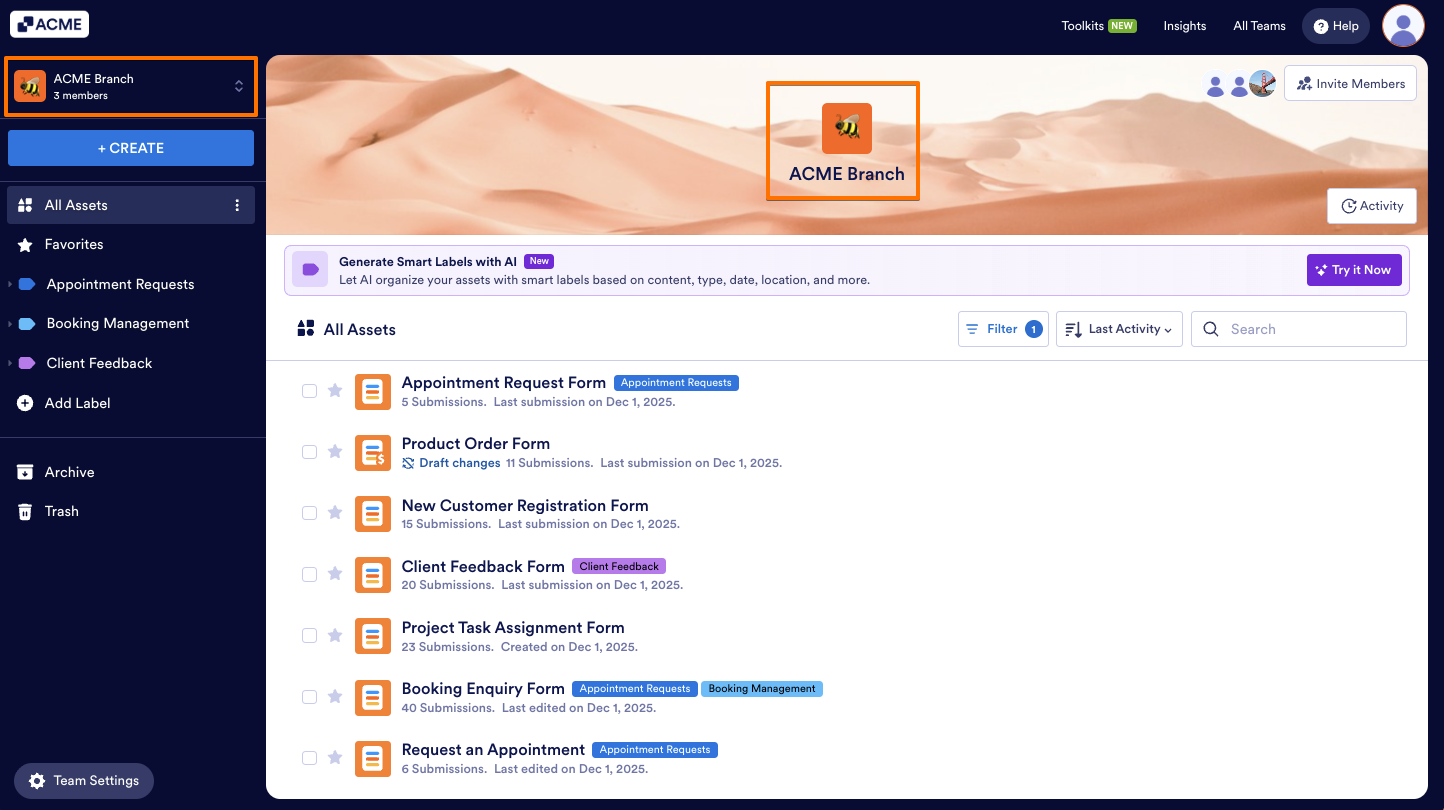Click the blue CREATE button
This screenshot has width=1444, height=810.
pos(131,148)
